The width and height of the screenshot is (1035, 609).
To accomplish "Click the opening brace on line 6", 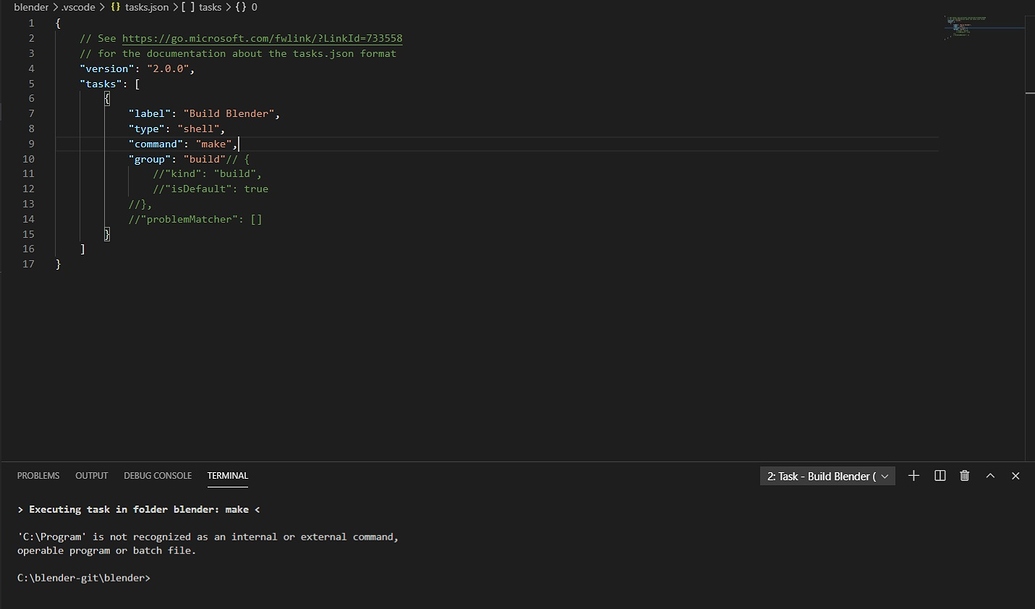I will pyautogui.click(x=107, y=99).
